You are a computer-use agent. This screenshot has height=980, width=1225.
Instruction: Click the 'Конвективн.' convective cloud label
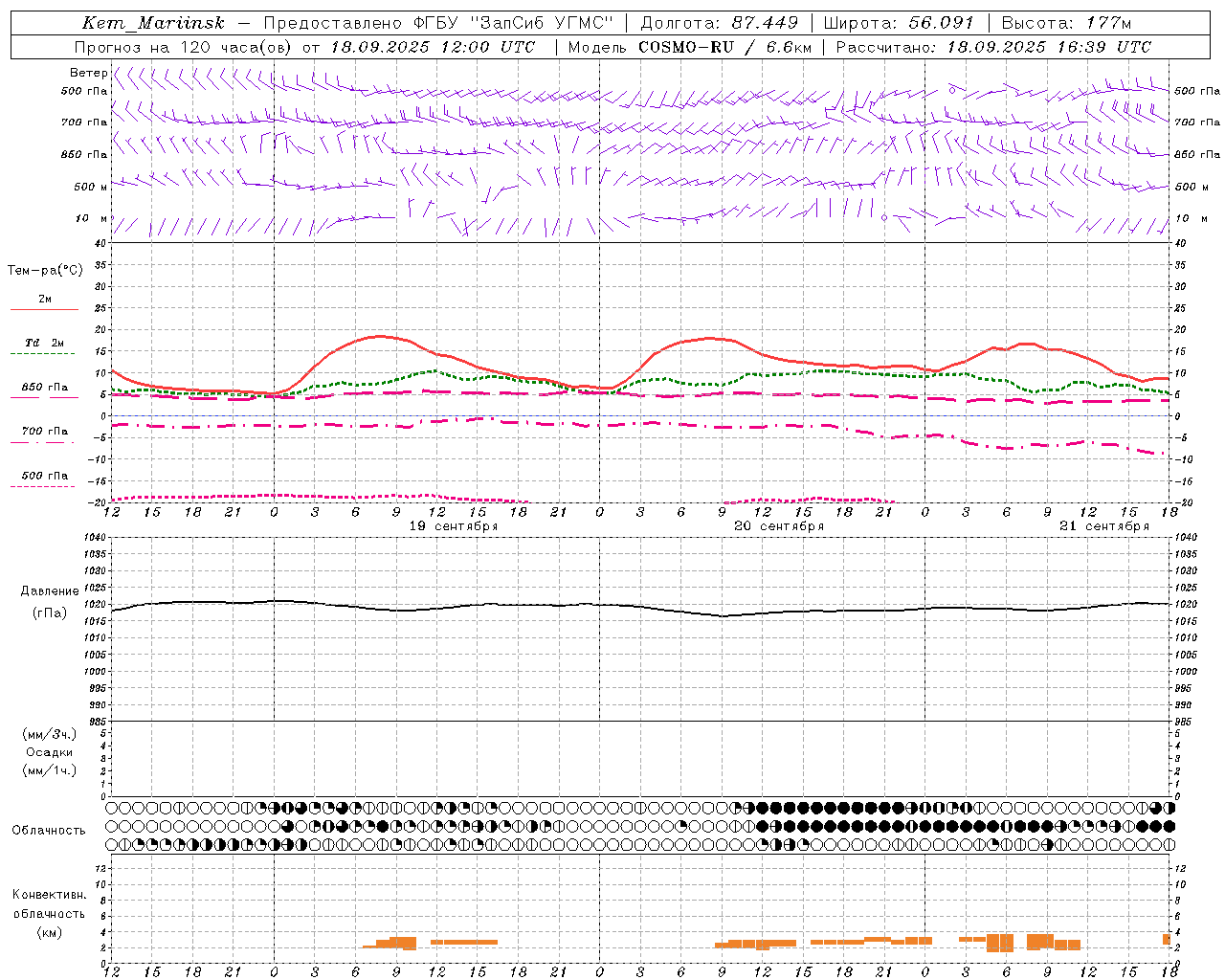[49, 895]
